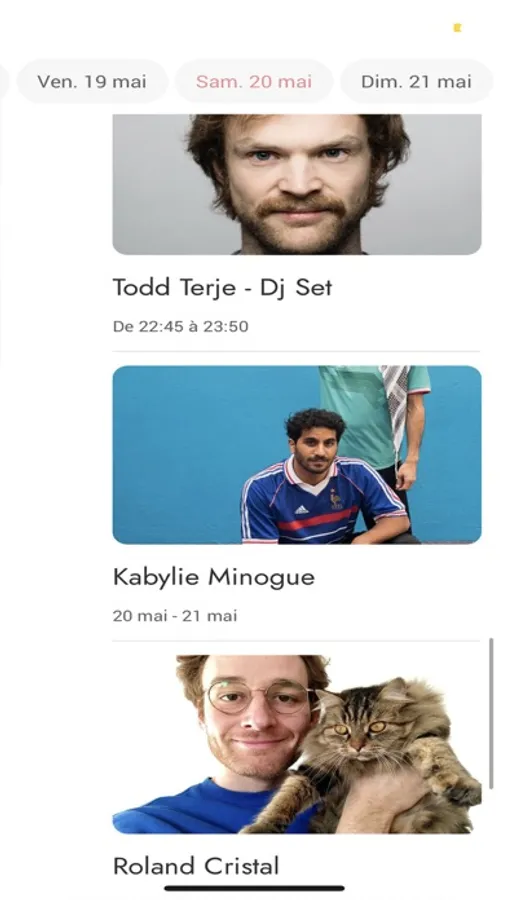Select the Sam. 20 mai tab

coord(254,82)
